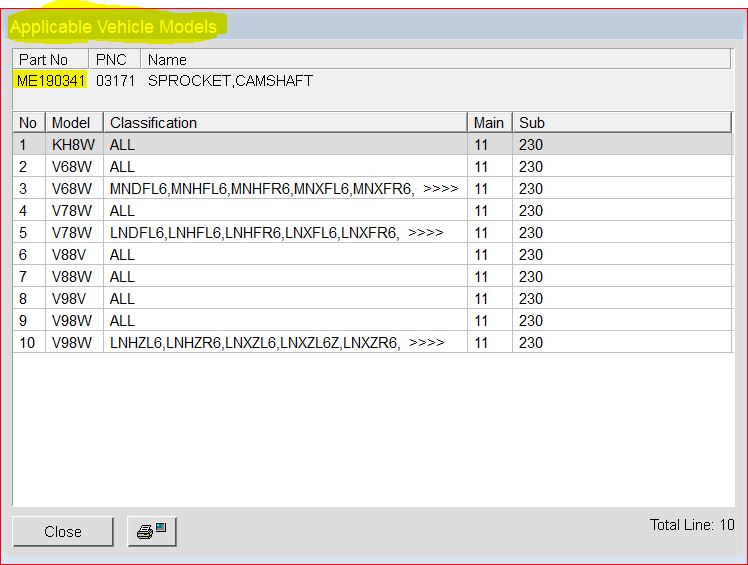Image resolution: width=748 pixels, height=565 pixels.
Task: Click the print icon button
Action: [153, 532]
